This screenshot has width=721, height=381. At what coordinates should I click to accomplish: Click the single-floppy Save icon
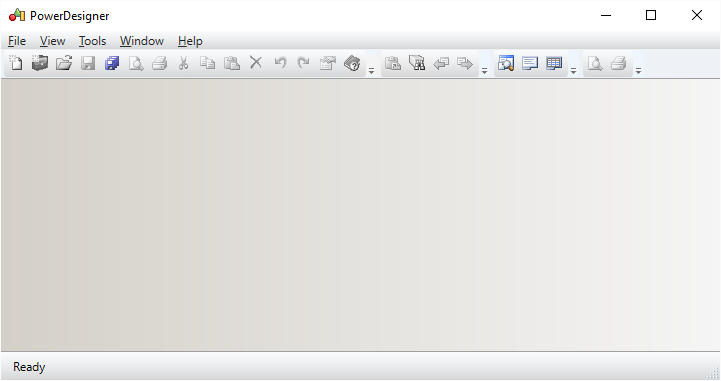coord(88,63)
